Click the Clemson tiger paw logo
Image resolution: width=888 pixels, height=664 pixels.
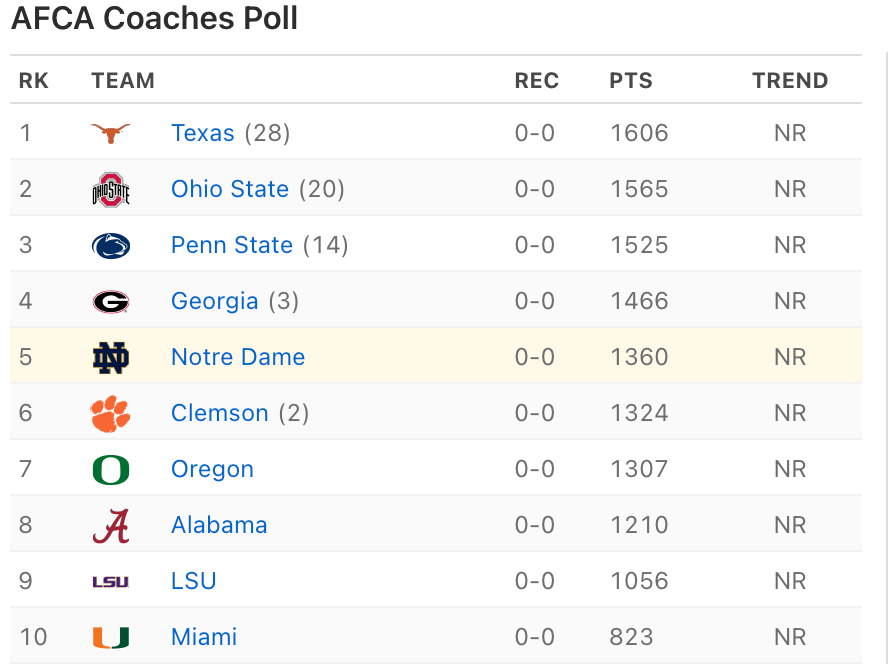tap(110, 413)
